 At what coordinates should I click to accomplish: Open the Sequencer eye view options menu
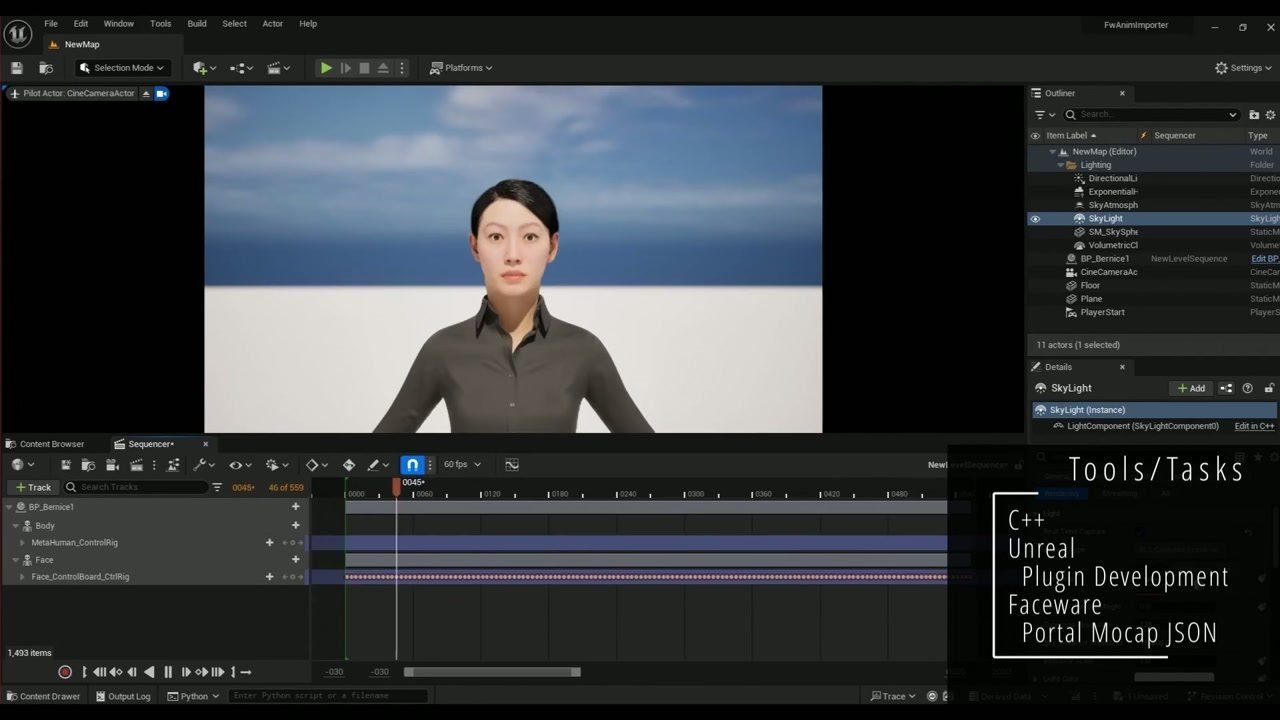pyautogui.click(x=241, y=465)
